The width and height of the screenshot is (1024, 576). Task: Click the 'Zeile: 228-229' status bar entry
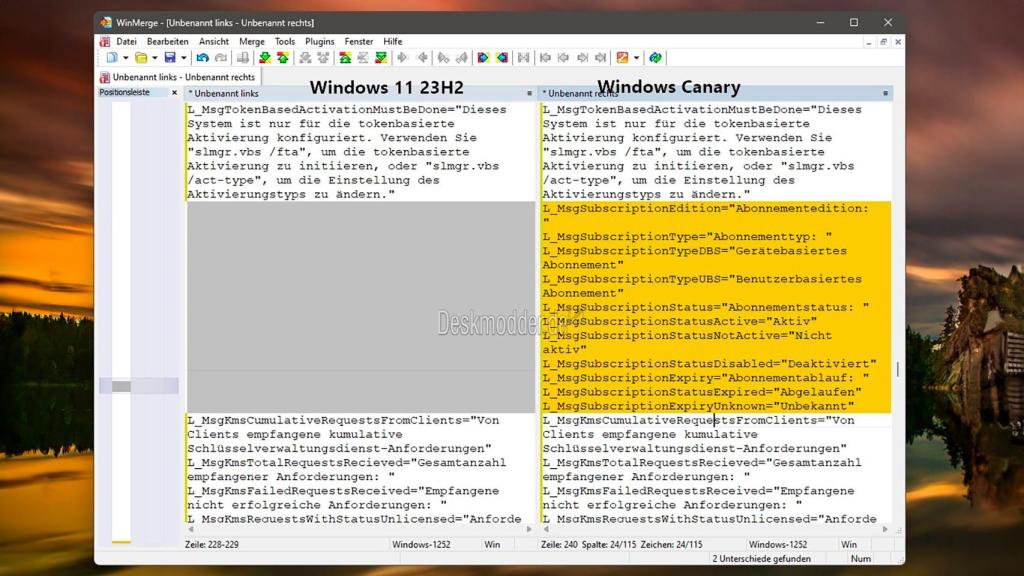212,544
